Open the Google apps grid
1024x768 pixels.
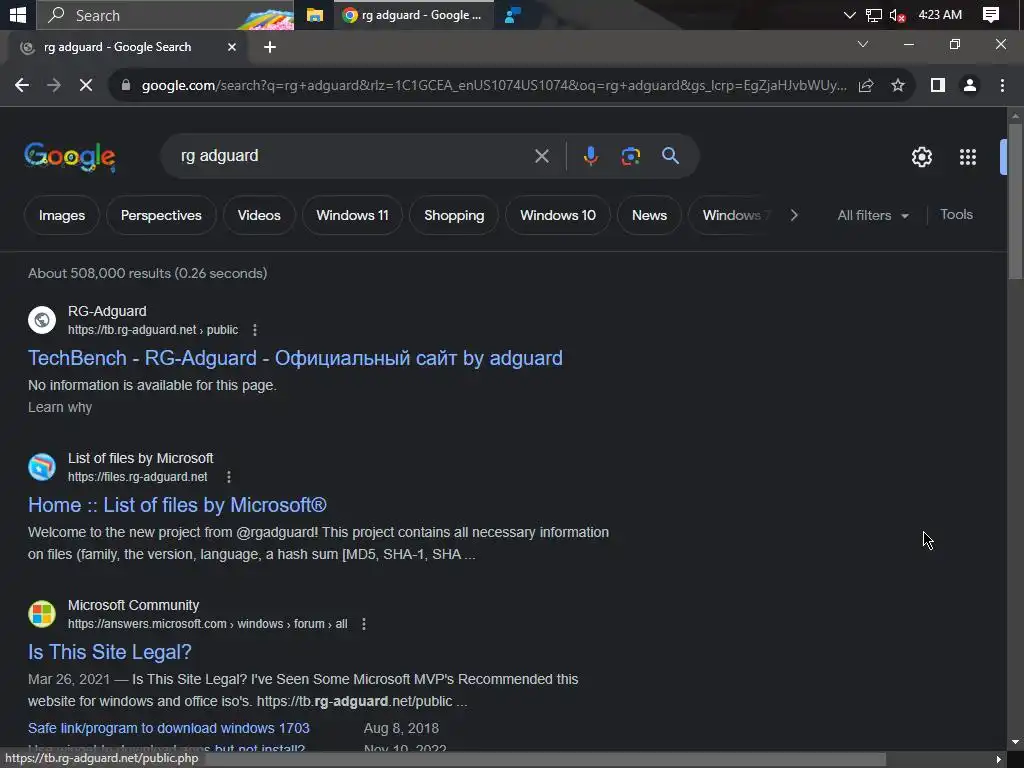pyautogui.click(x=967, y=157)
